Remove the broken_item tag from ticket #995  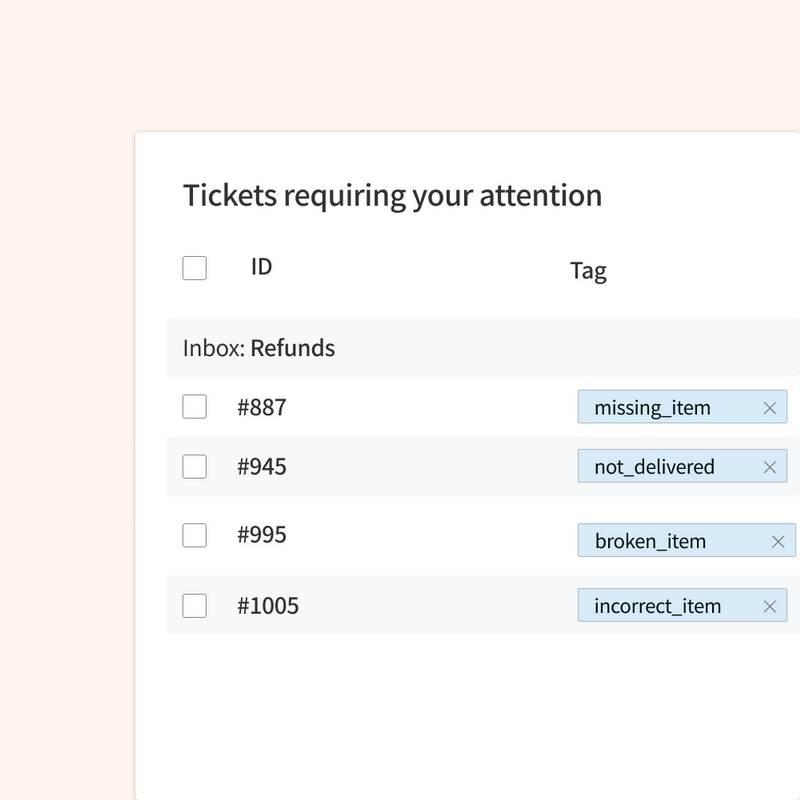coord(777,541)
